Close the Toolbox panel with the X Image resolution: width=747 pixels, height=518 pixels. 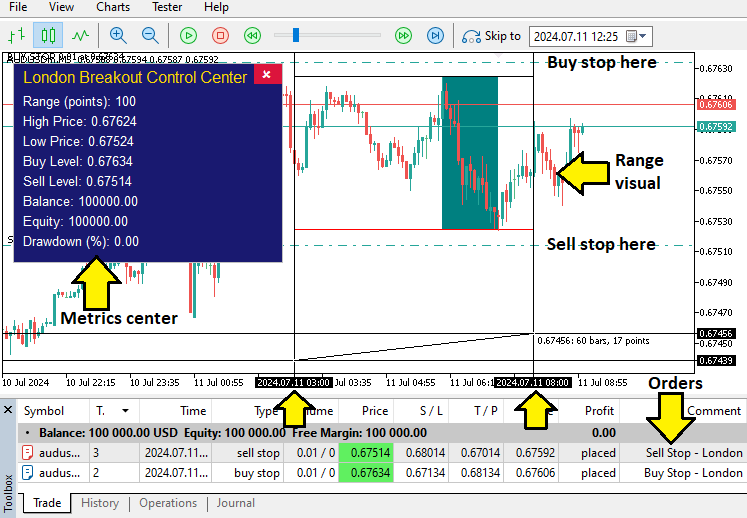[x=8, y=410]
